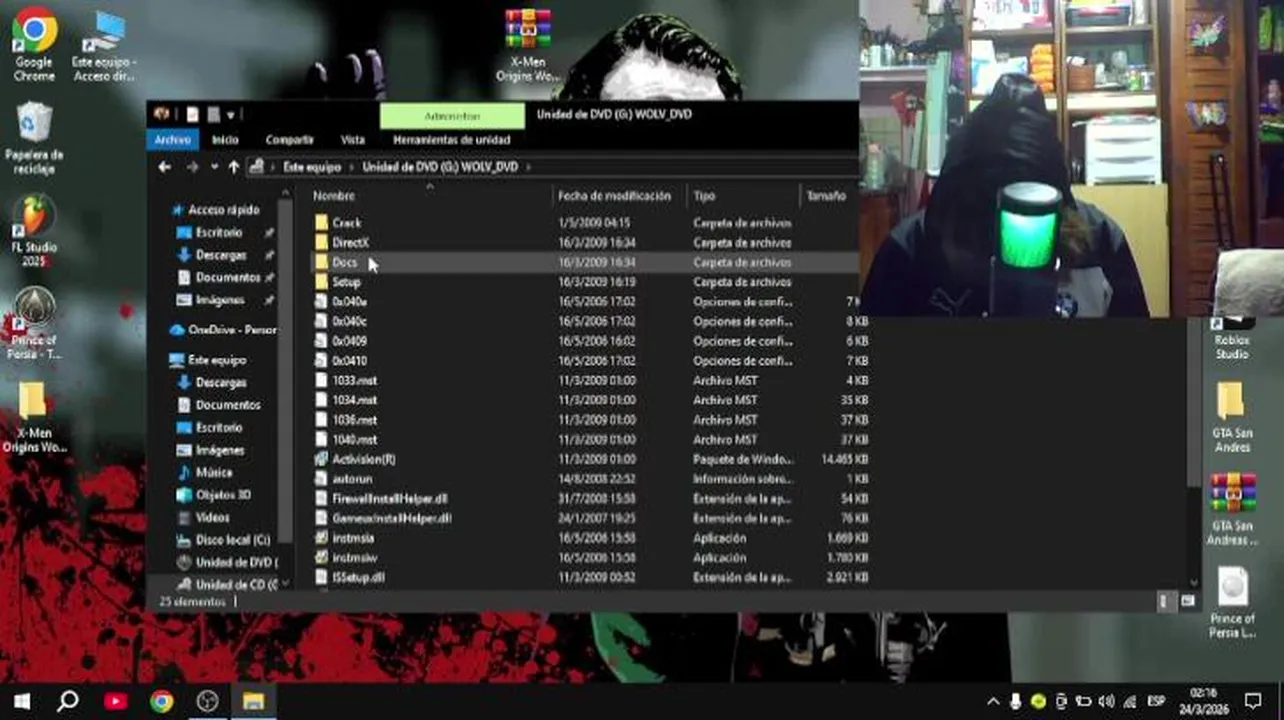The image size is (1284, 720).
Task: Open GTA San Andres folder icon
Action: [1231, 416]
